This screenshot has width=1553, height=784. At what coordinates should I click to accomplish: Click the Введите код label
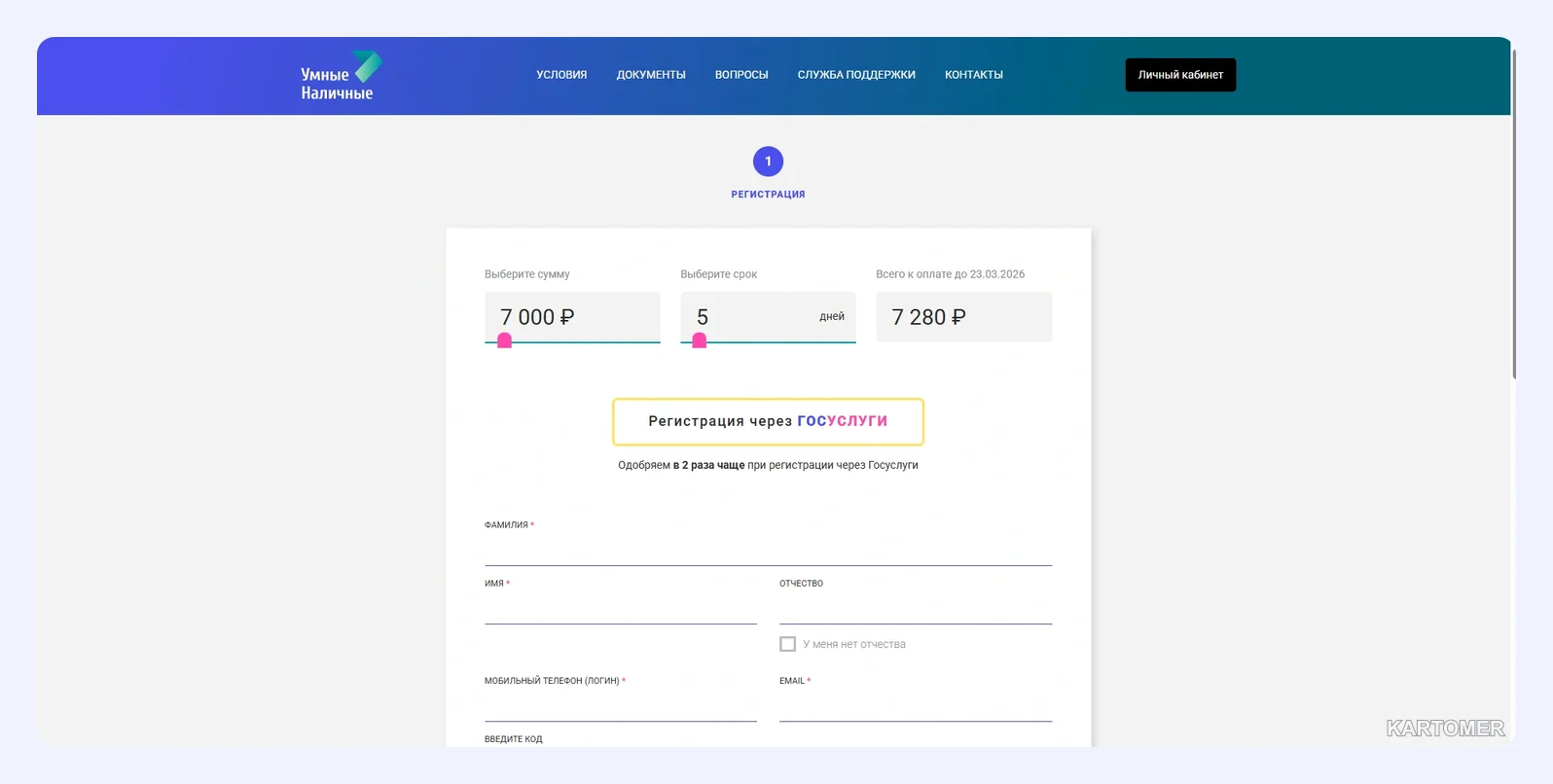click(x=514, y=739)
